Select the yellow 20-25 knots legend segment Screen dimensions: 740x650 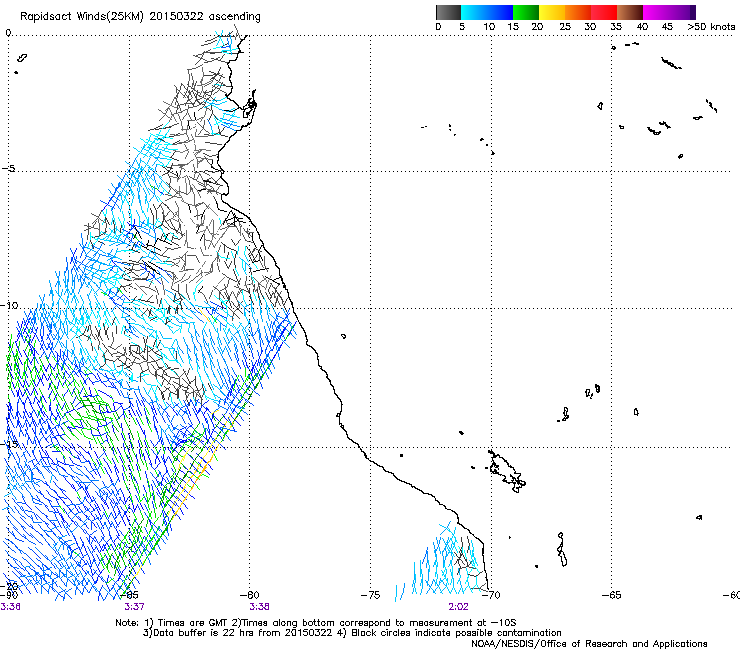(x=552, y=12)
